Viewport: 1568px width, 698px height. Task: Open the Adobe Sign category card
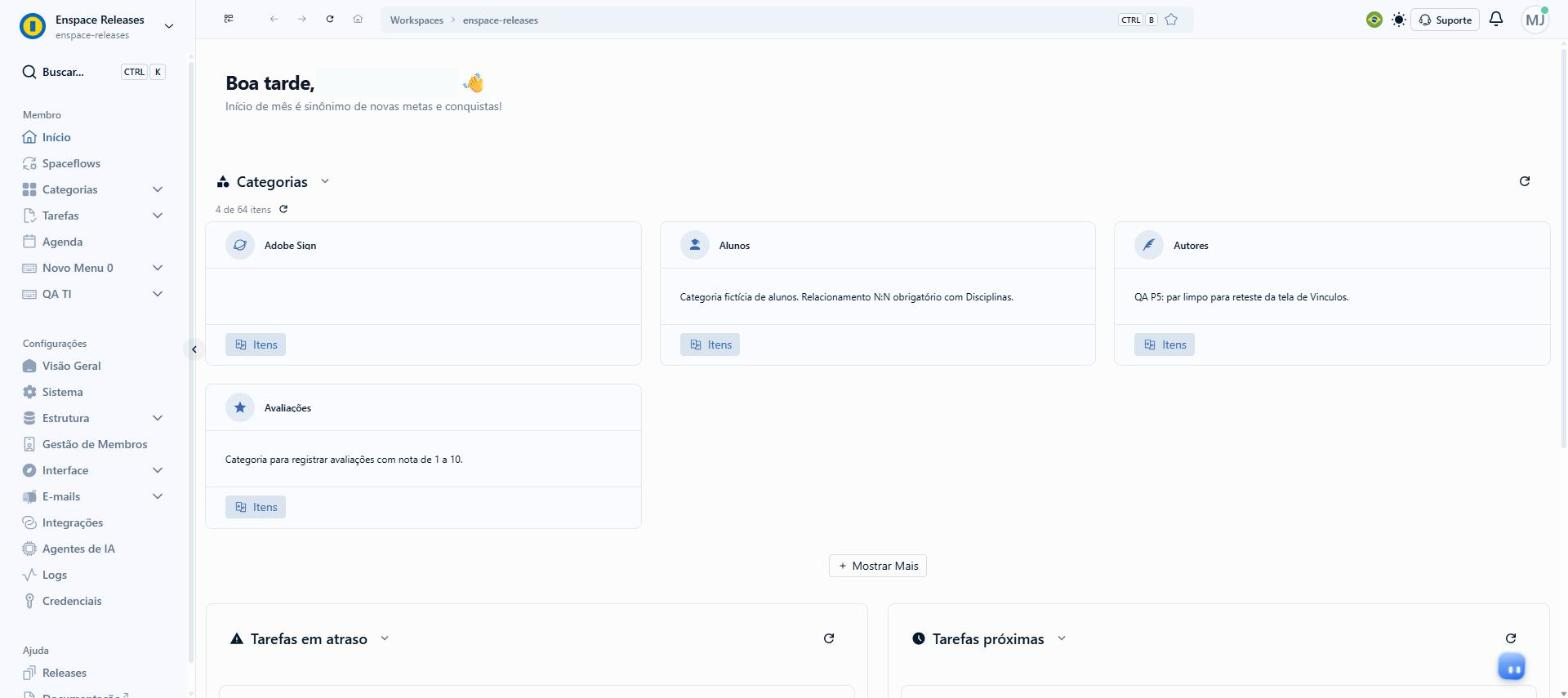click(423, 293)
